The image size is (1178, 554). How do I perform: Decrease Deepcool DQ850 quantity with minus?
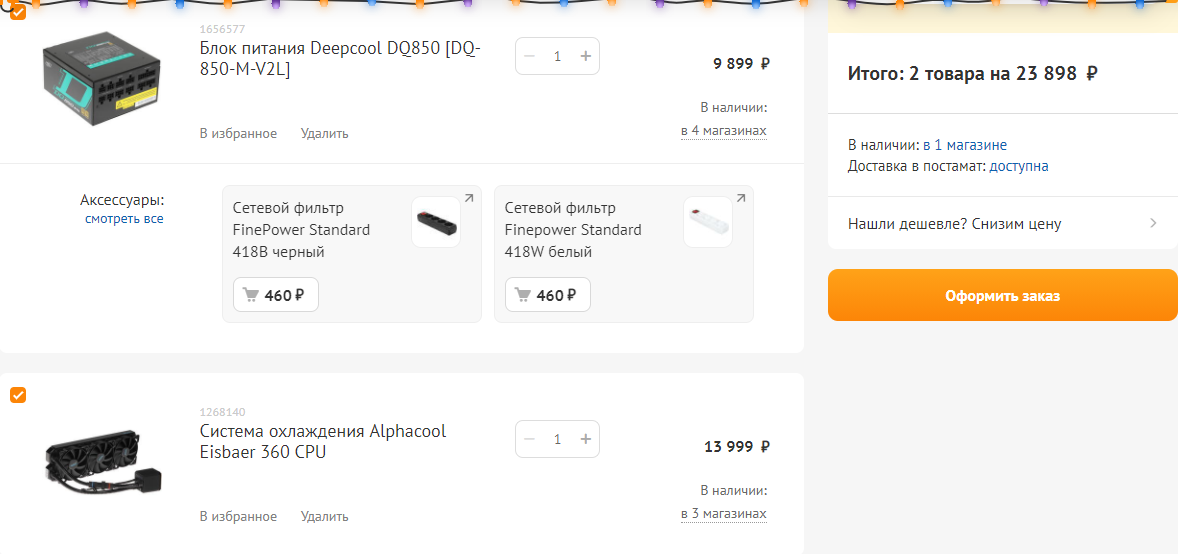coord(530,56)
